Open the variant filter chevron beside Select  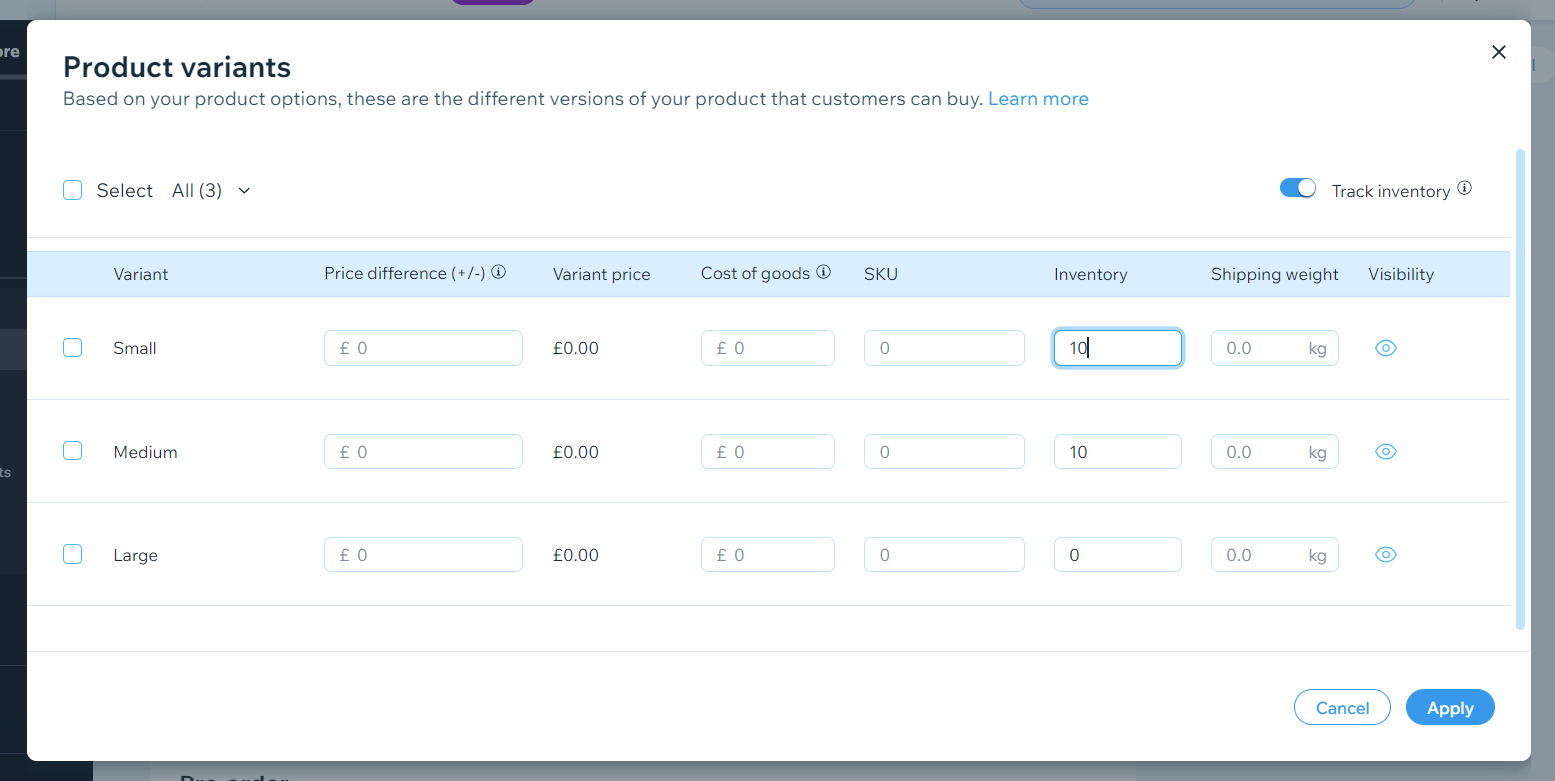(x=244, y=190)
